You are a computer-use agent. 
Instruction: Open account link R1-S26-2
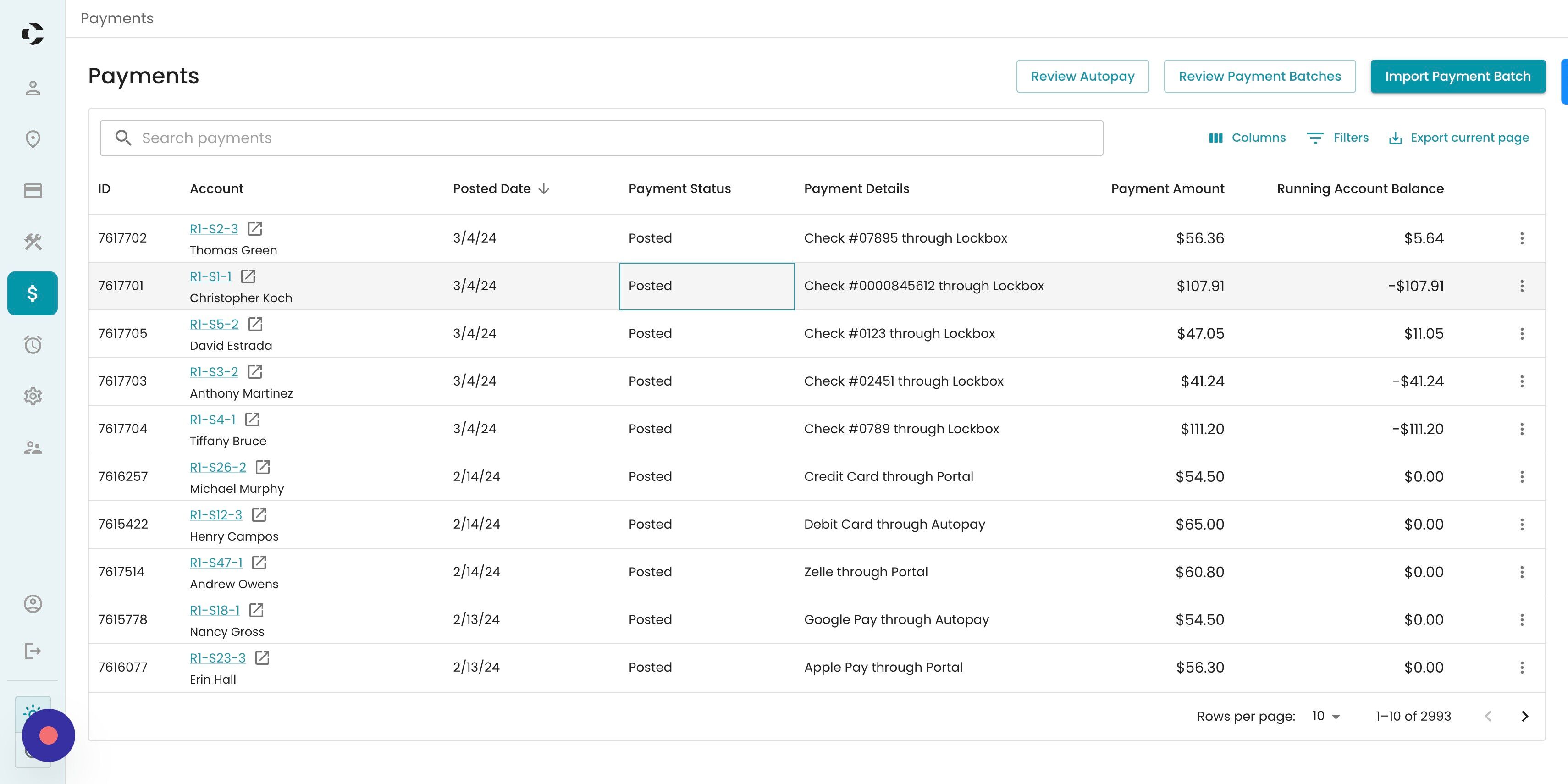click(x=218, y=467)
